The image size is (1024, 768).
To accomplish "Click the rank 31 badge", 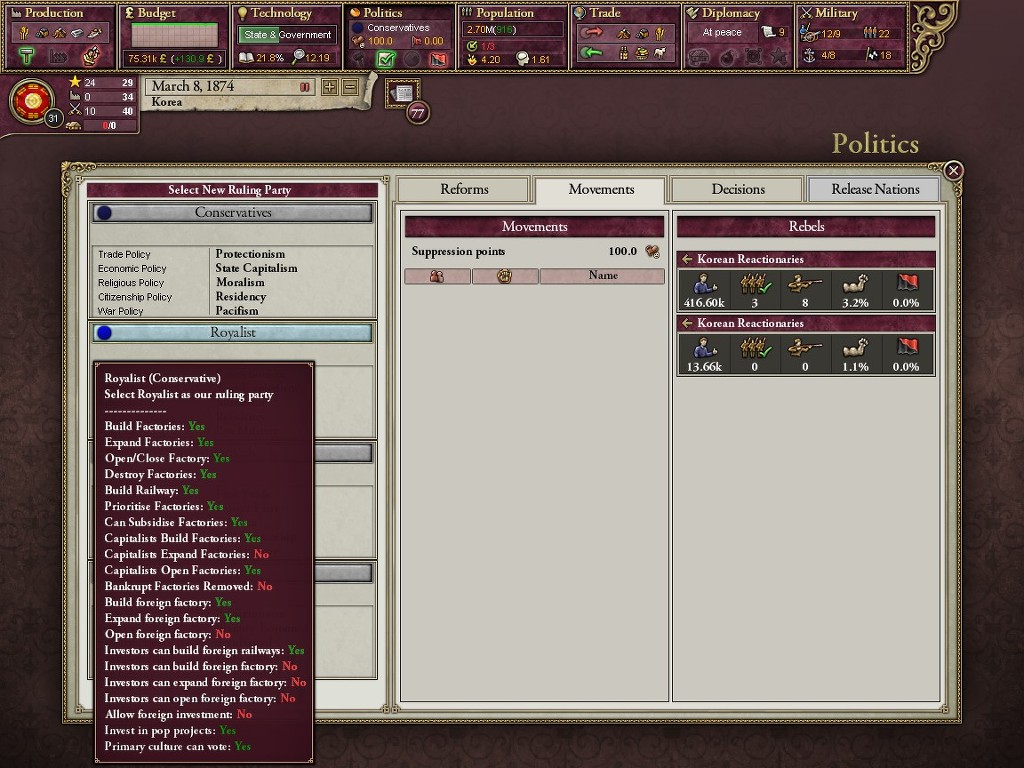I will click(x=54, y=118).
